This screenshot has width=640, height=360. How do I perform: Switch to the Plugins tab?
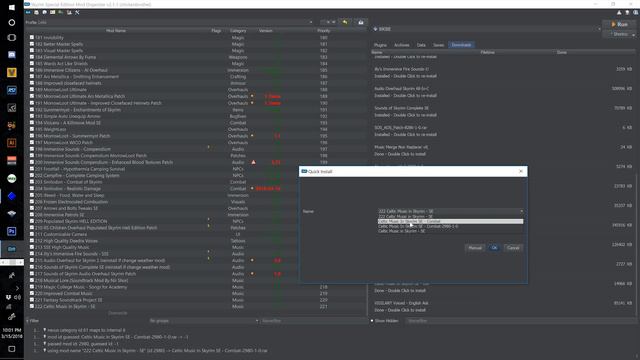point(380,45)
